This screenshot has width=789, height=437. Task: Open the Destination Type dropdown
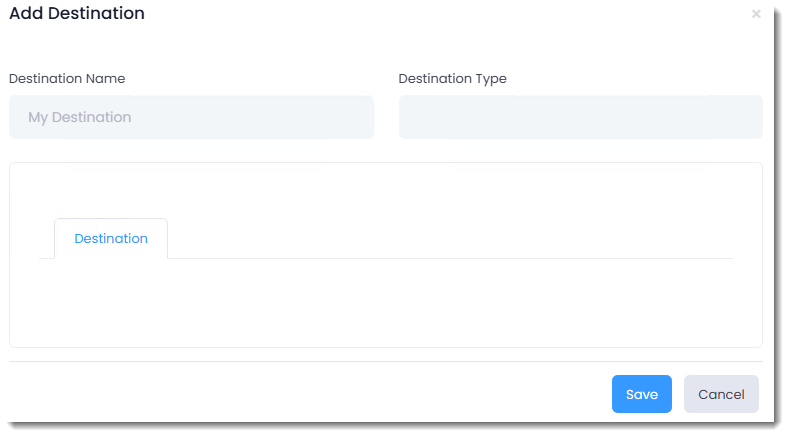tap(580, 117)
